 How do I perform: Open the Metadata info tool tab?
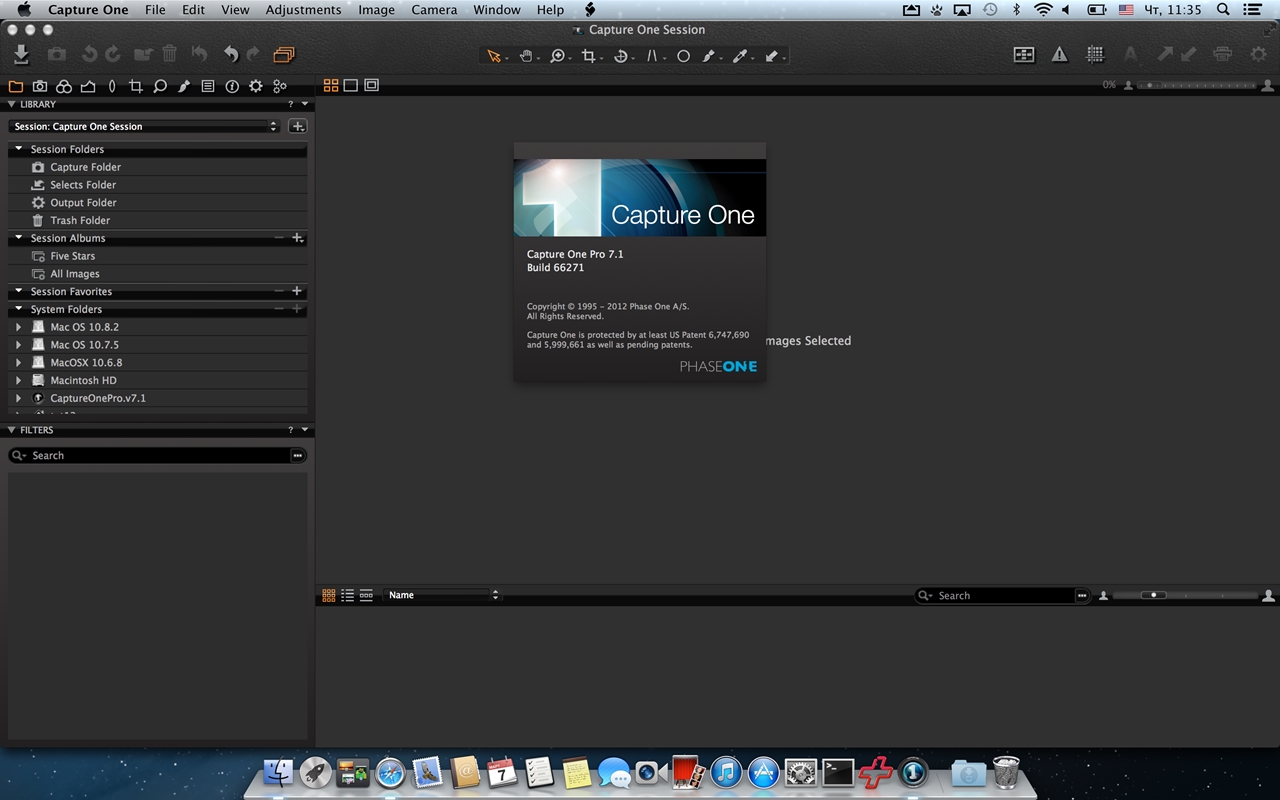(x=232, y=86)
